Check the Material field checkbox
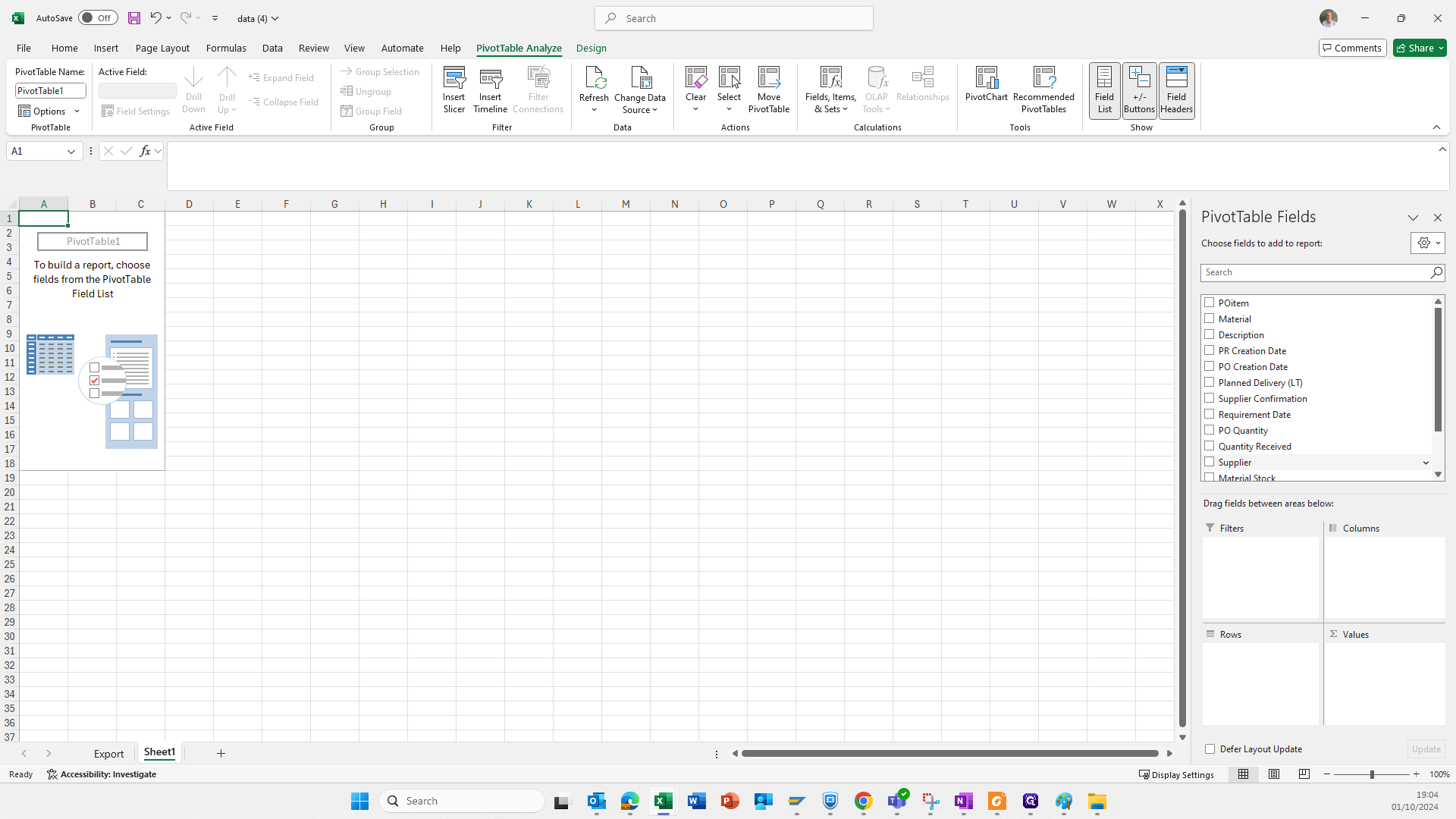The height and width of the screenshot is (819, 1456). click(1210, 318)
